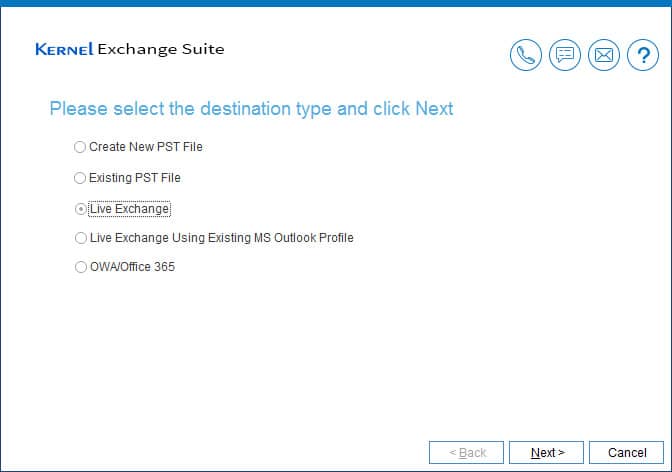Select the Live Exchange radio button
The width and height of the screenshot is (672, 472).
[x=80, y=209]
